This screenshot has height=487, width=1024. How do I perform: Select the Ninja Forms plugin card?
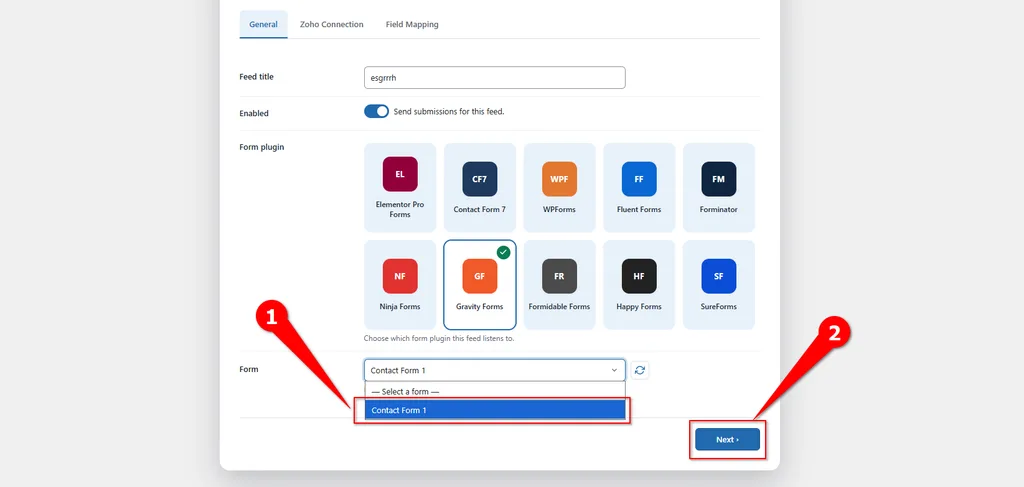400,285
